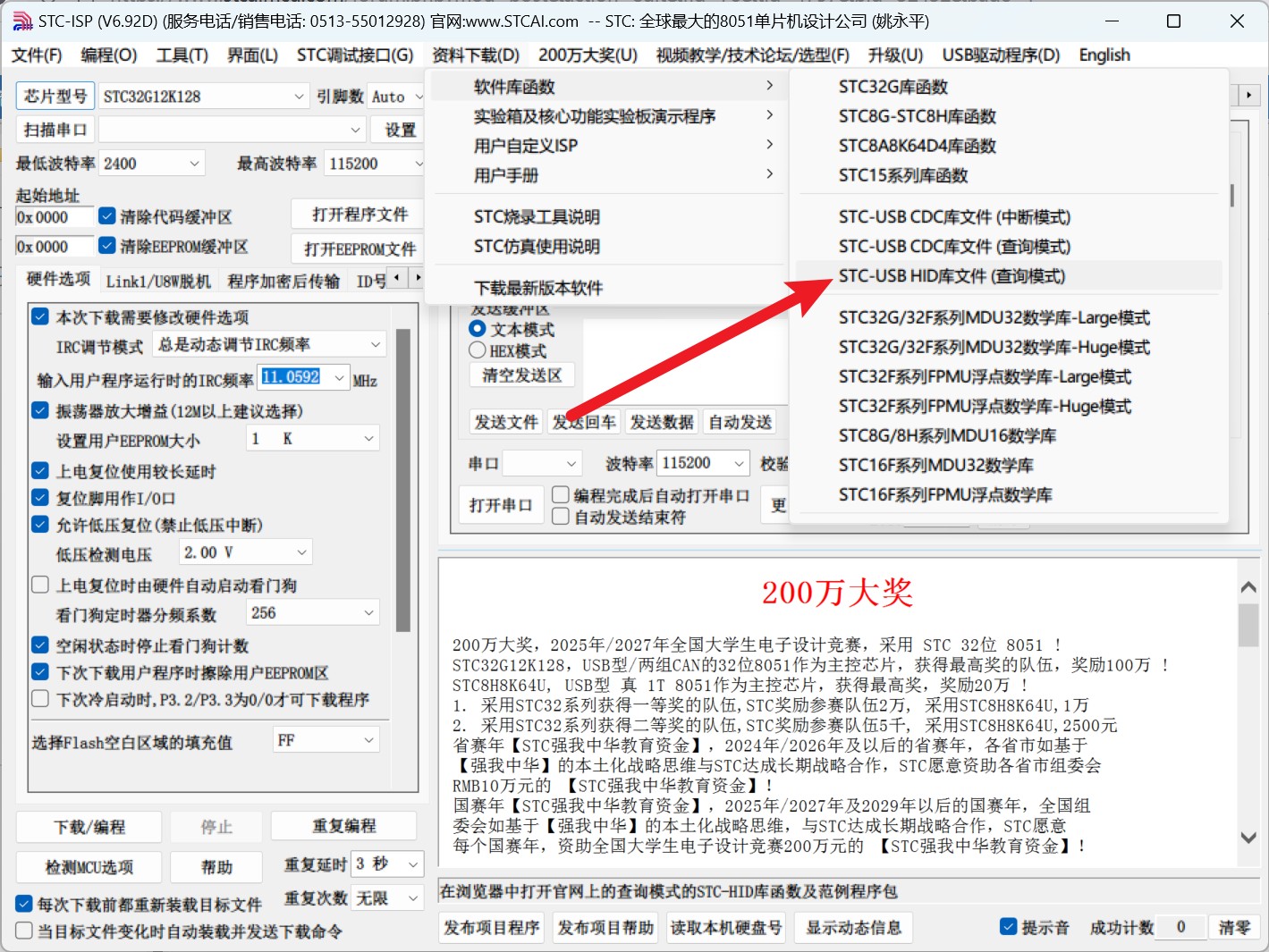This screenshot has height=952, width=1269.
Task: Switch to the 程序加密后传输 tab
Action: pyautogui.click(x=283, y=281)
